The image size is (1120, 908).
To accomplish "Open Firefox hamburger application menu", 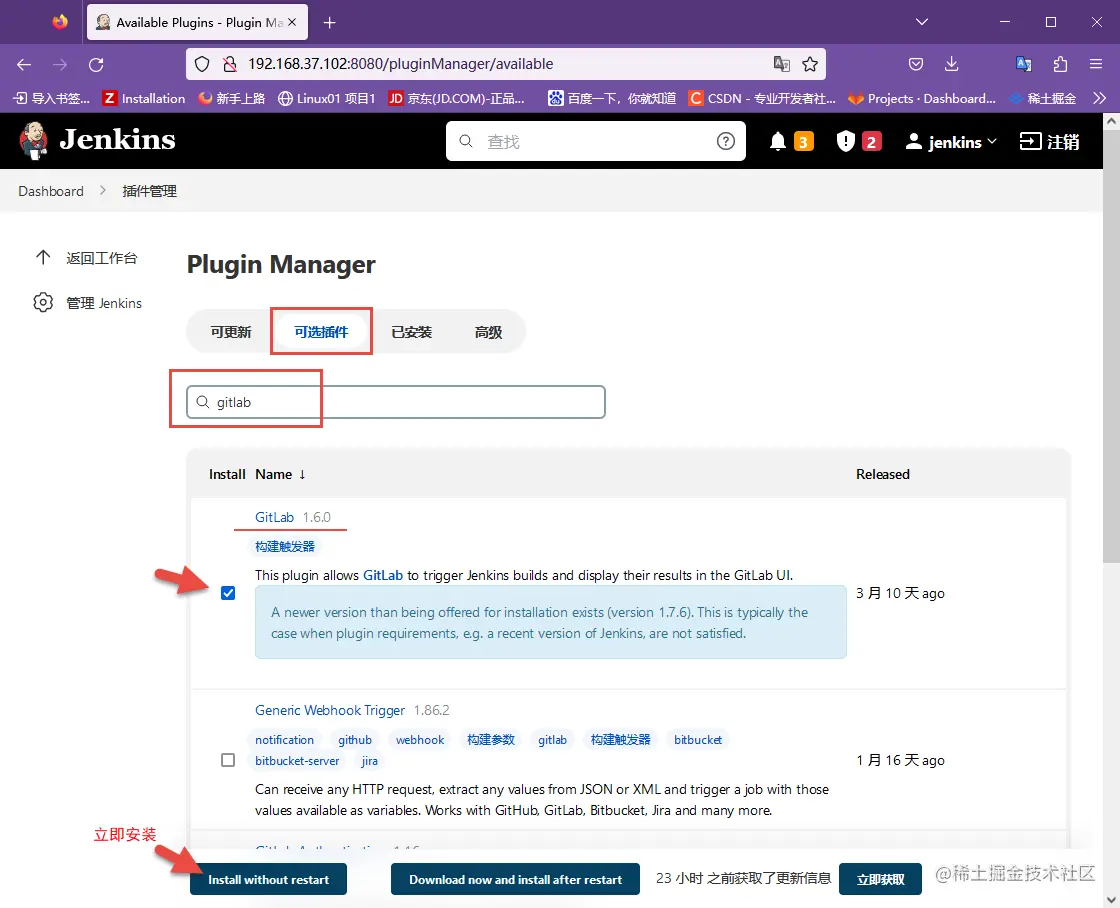I will point(1096,64).
